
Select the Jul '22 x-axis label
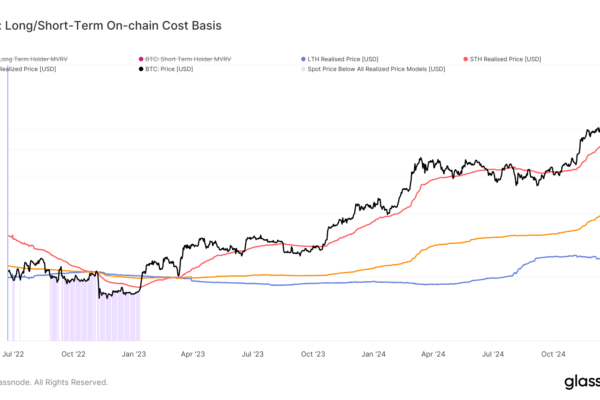coord(14,353)
